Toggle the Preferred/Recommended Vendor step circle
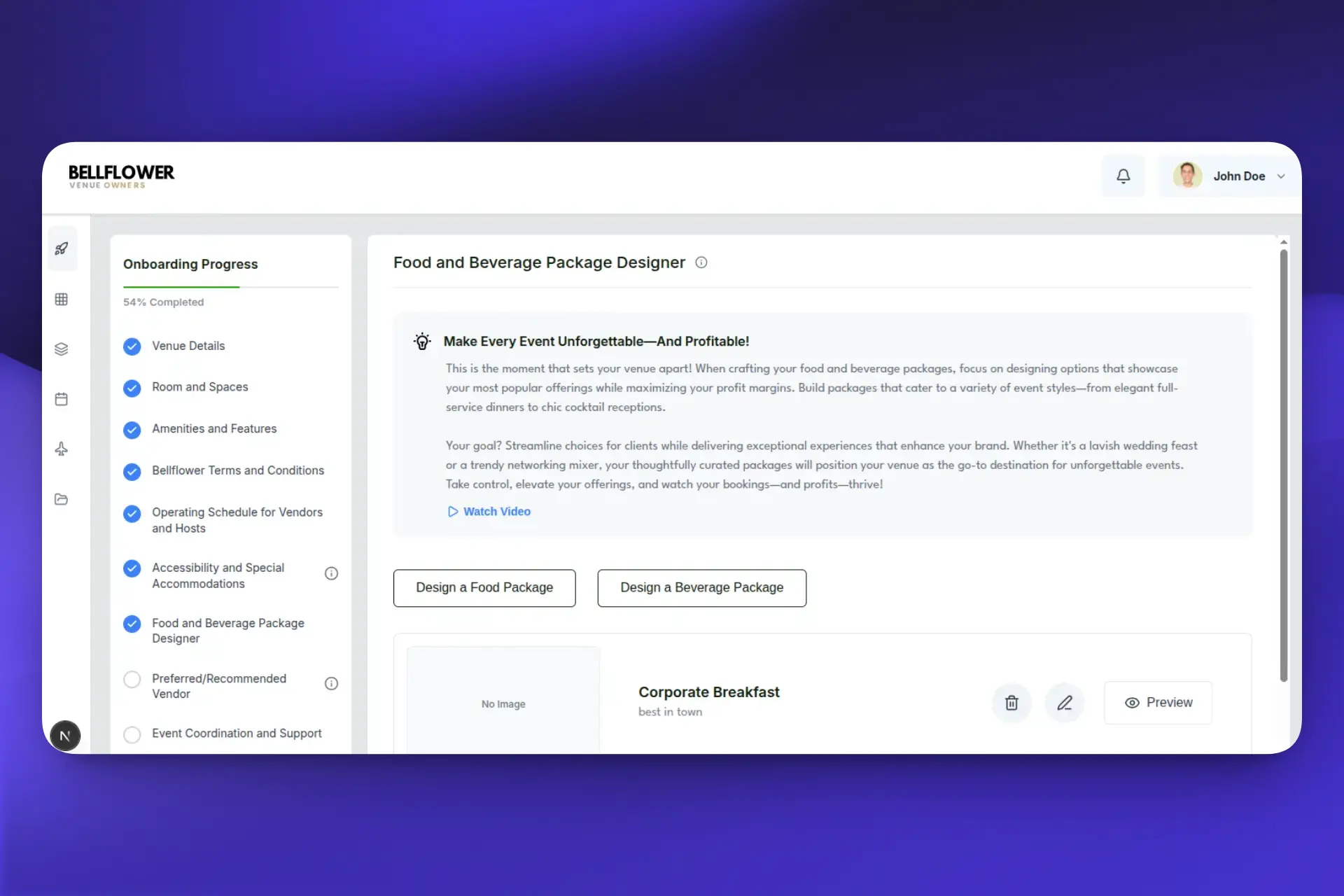 pos(132,679)
